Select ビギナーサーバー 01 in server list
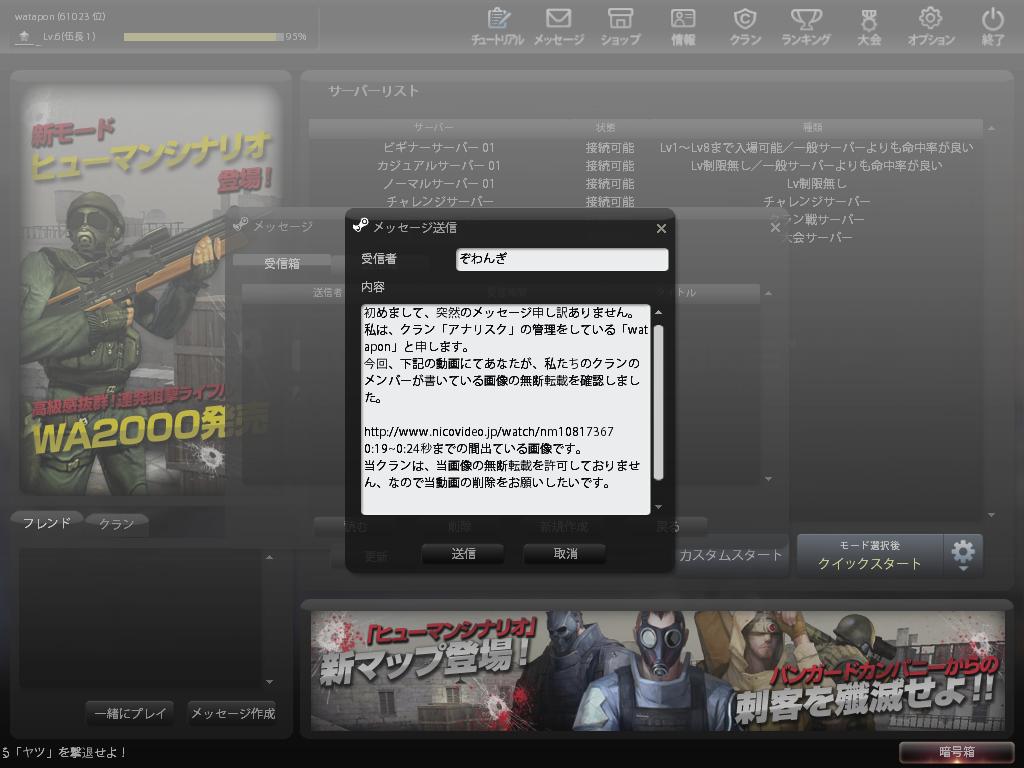The height and width of the screenshot is (768, 1024). point(438,148)
